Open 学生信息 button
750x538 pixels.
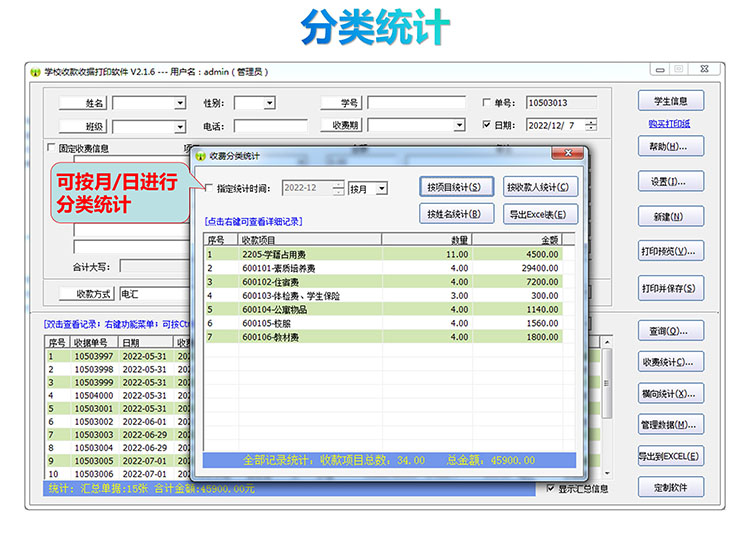click(x=671, y=101)
